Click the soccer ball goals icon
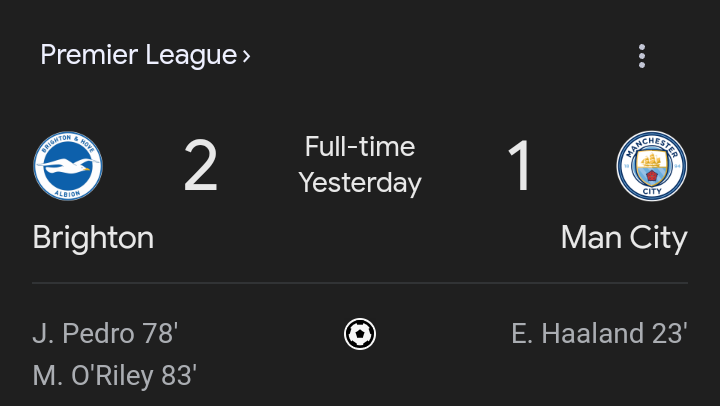The image size is (720, 406). [360, 334]
